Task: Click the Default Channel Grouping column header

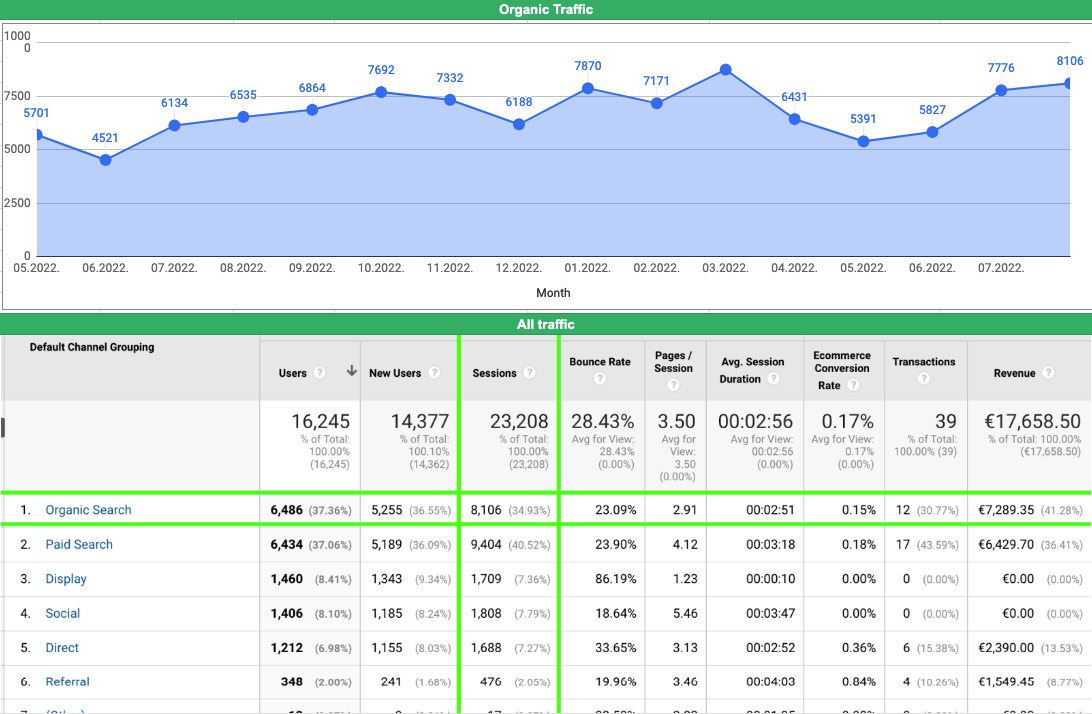Action: click(x=92, y=348)
